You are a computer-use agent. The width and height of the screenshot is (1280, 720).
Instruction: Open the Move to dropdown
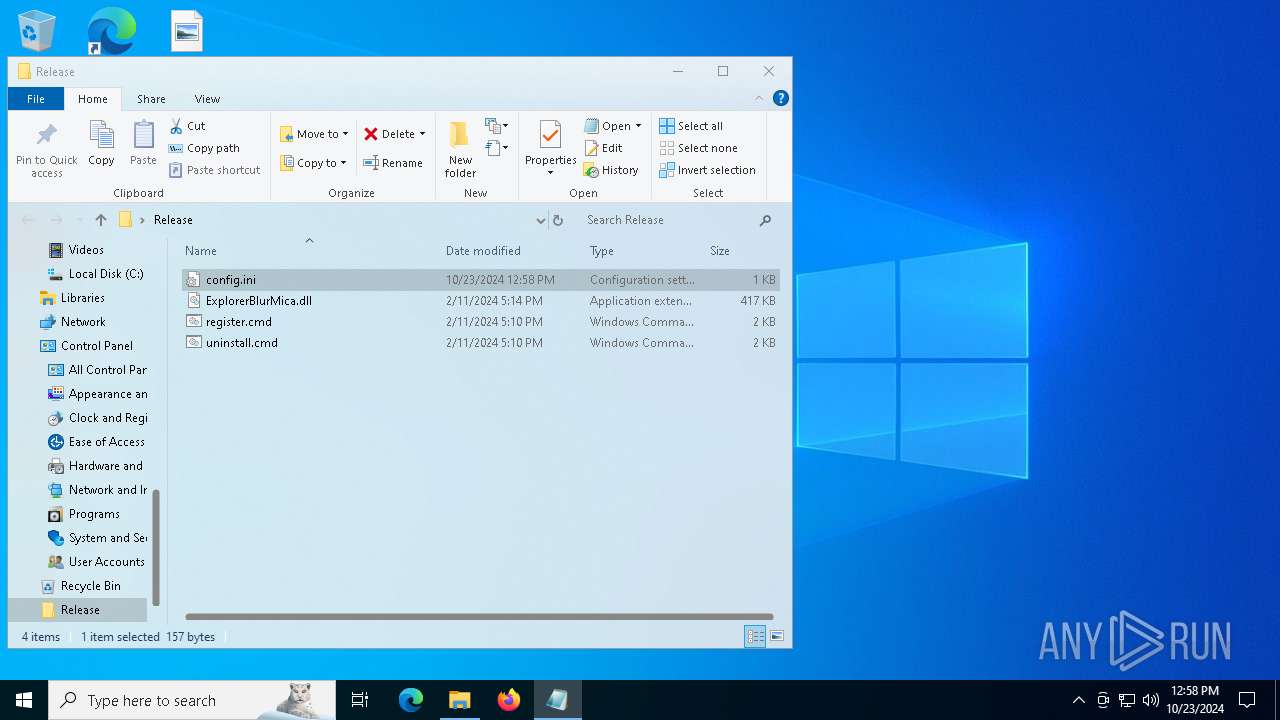313,134
